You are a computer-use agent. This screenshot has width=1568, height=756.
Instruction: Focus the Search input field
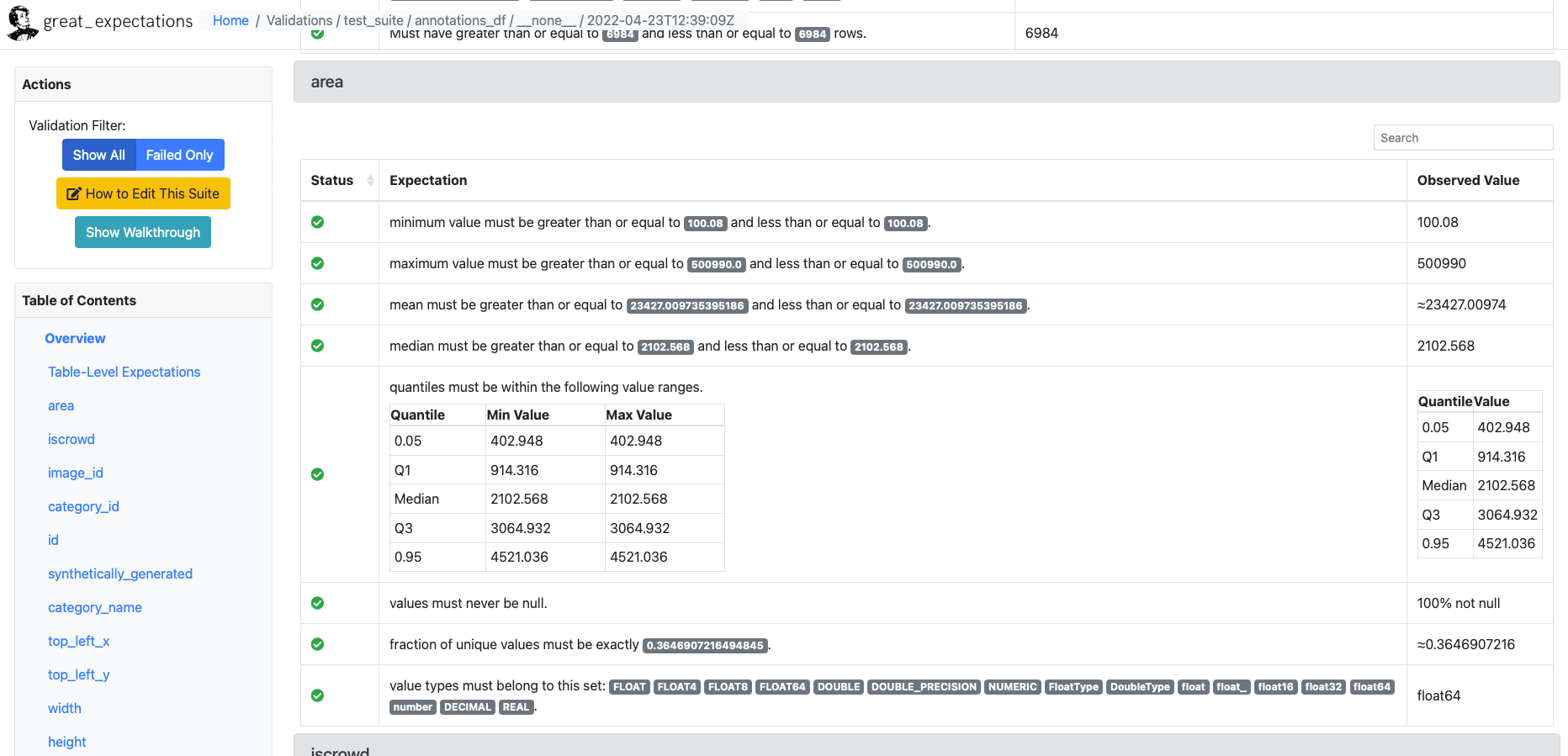pos(1463,138)
